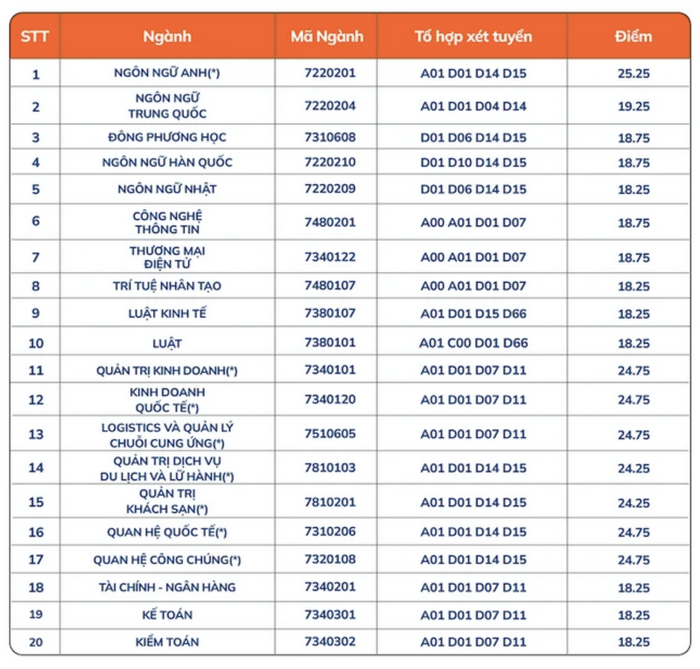Click major code 7480201
Screen dimensions: 700x669
330,222
